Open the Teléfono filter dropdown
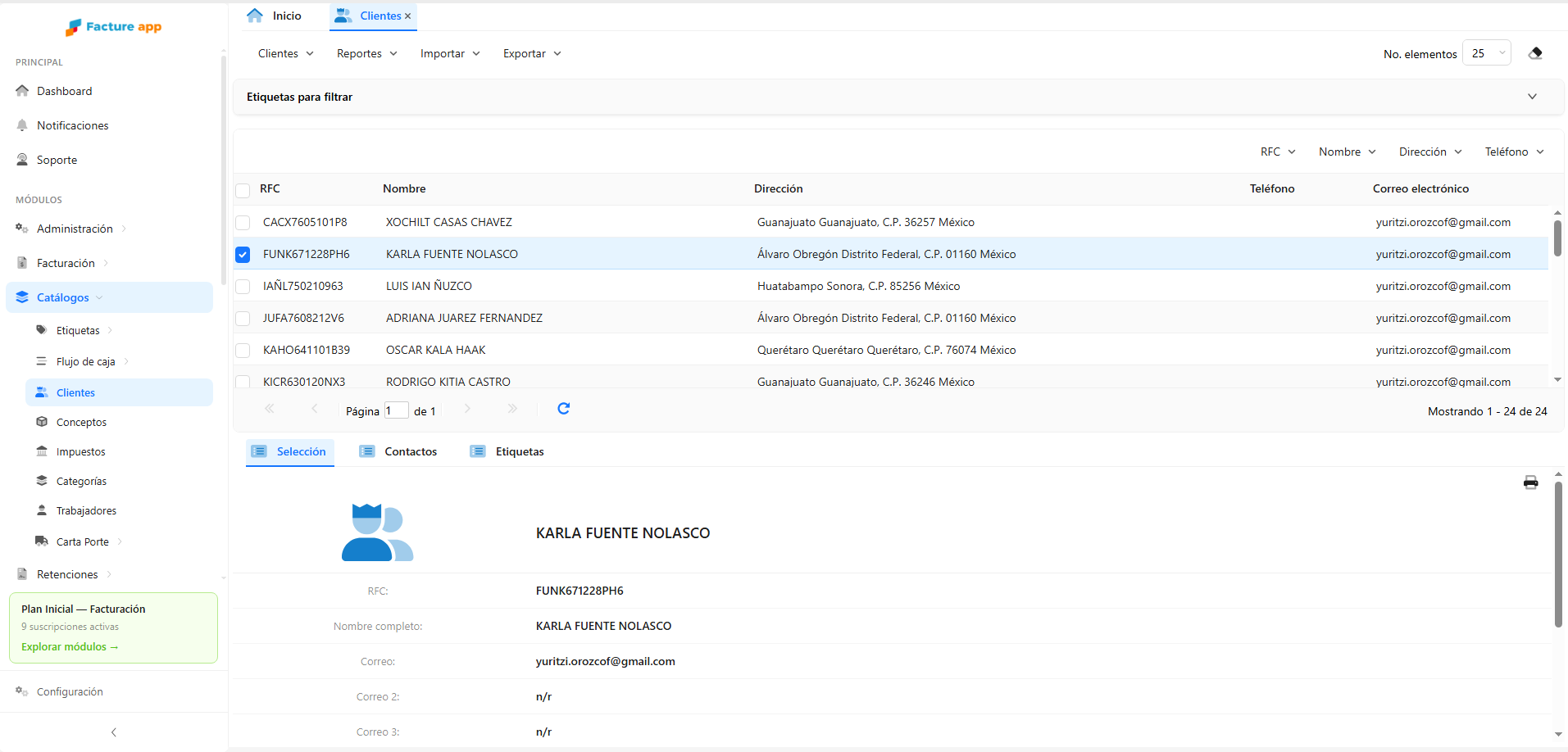Viewport: 1568px width, 752px height. 1514,152
